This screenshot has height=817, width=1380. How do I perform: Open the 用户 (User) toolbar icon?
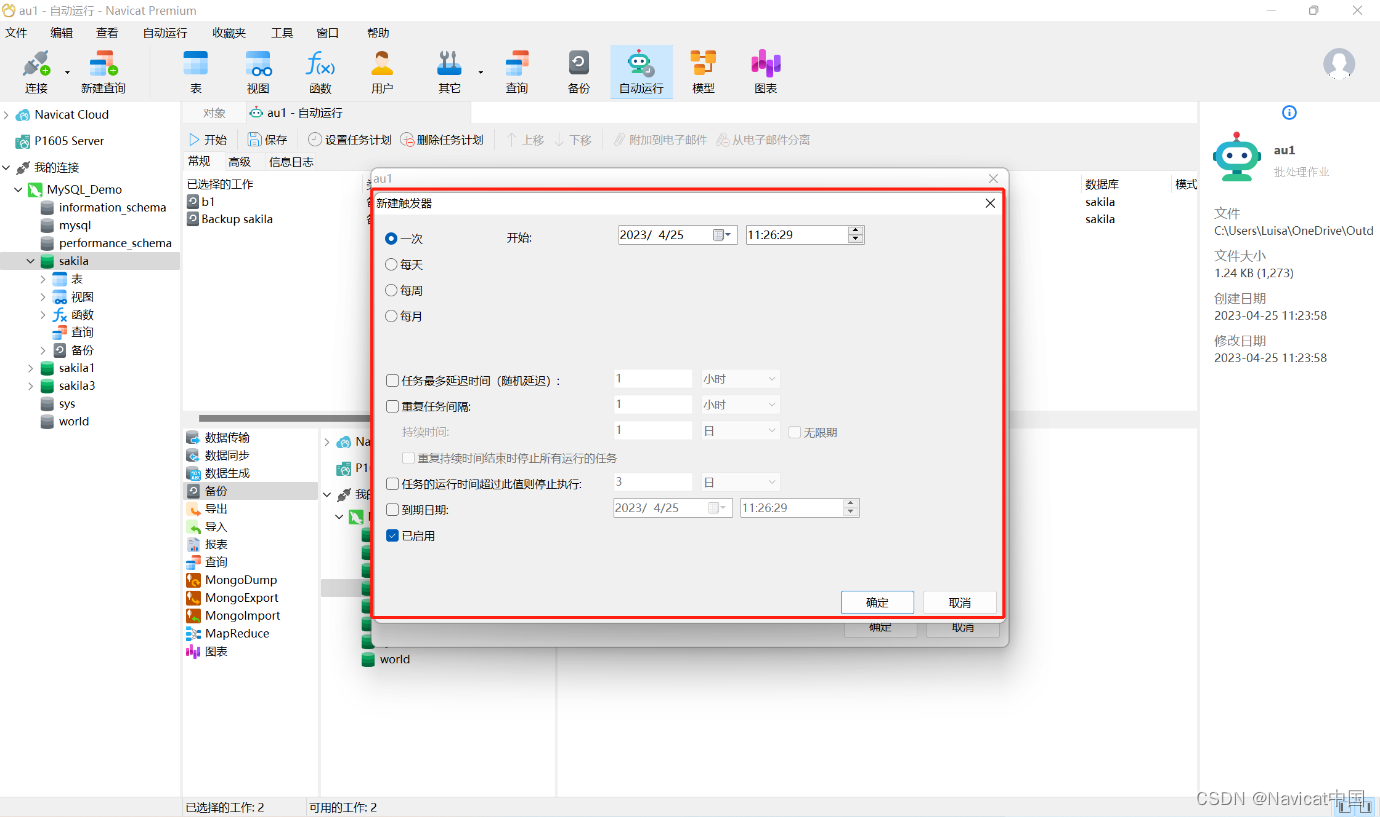(x=382, y=72)
